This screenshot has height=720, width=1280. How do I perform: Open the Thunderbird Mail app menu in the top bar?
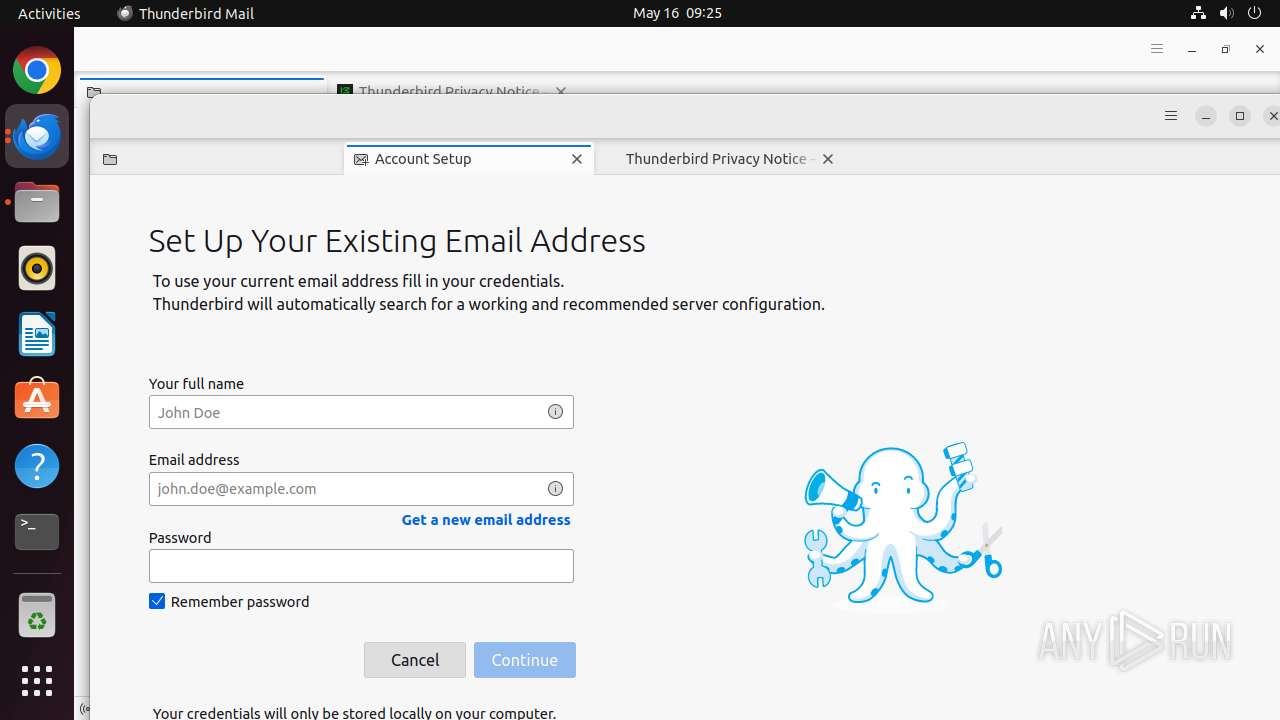pyautogui.click(x=186, y=13)
